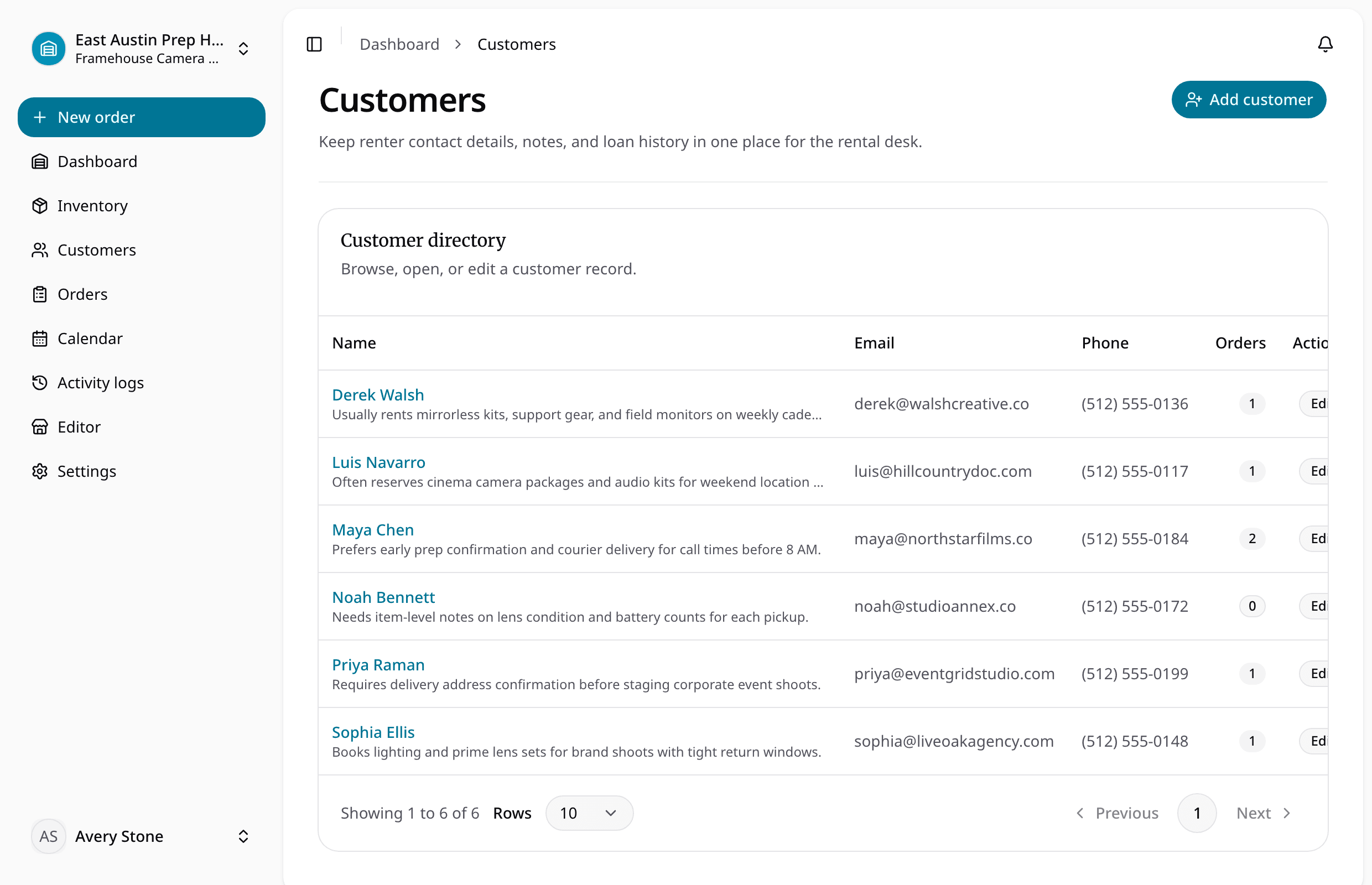This screenshot has height=885, width=1372.
Task: Open Noah Bennett's customer record
Action: pos(383,597)
